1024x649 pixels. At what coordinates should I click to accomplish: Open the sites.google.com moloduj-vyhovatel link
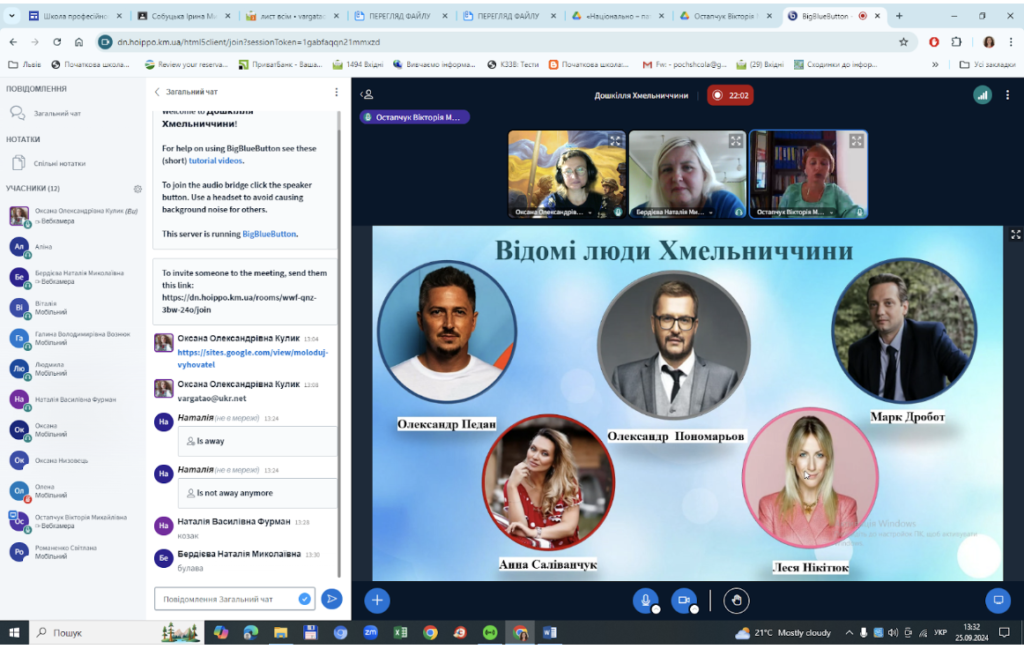pos(253,358)
